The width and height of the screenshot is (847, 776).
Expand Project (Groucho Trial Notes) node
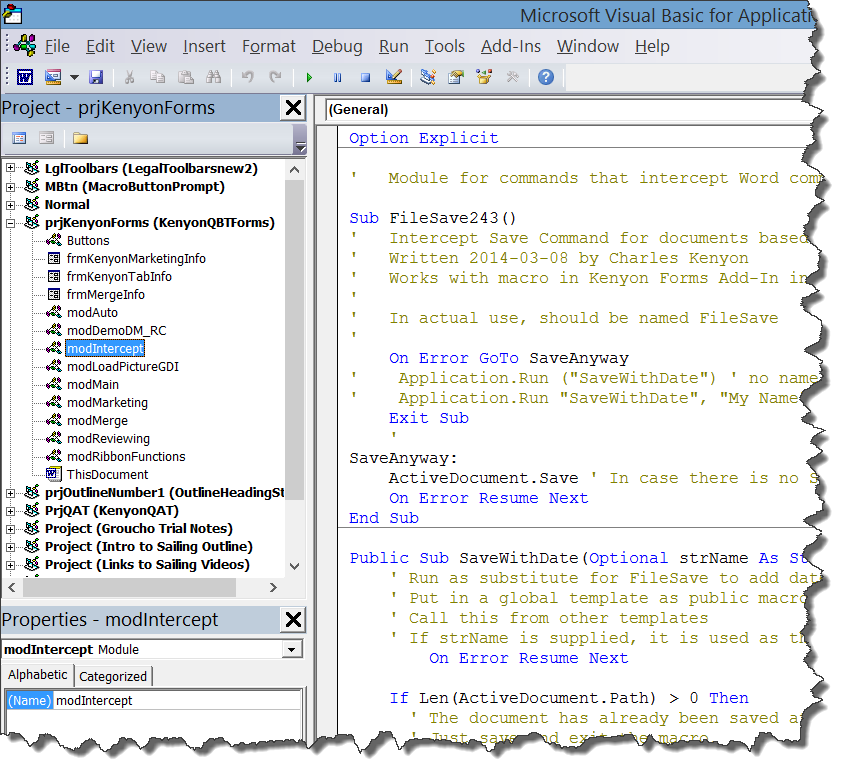pos(10,529)
